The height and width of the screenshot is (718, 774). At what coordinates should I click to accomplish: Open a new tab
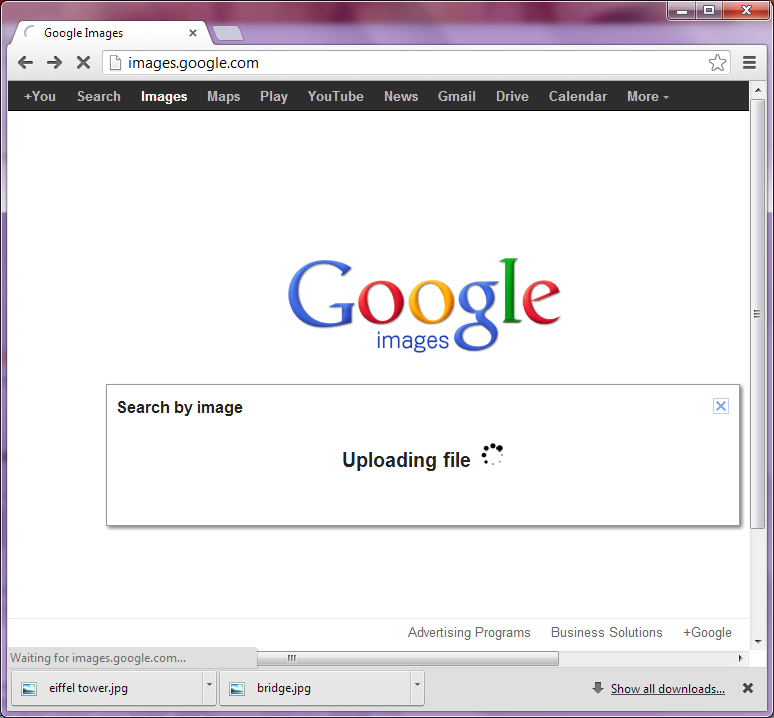pyautogui.click(x=228, y=33)
